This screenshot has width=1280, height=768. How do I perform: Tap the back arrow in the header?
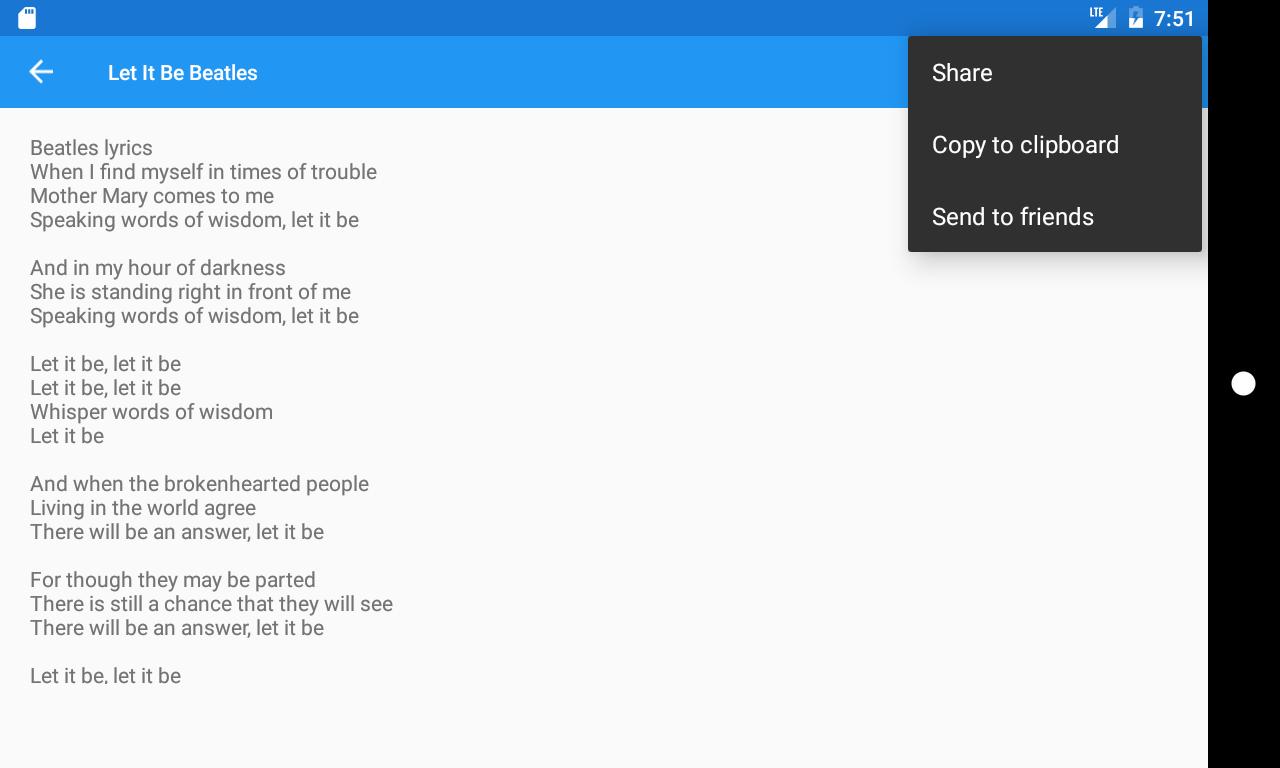pos(41,72)
